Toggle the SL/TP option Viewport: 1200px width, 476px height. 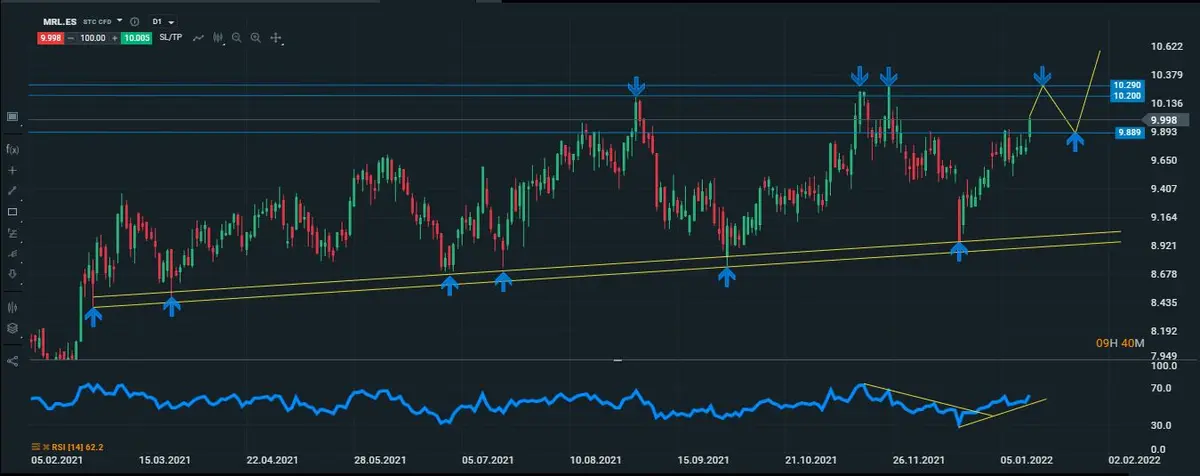(171, 37)
